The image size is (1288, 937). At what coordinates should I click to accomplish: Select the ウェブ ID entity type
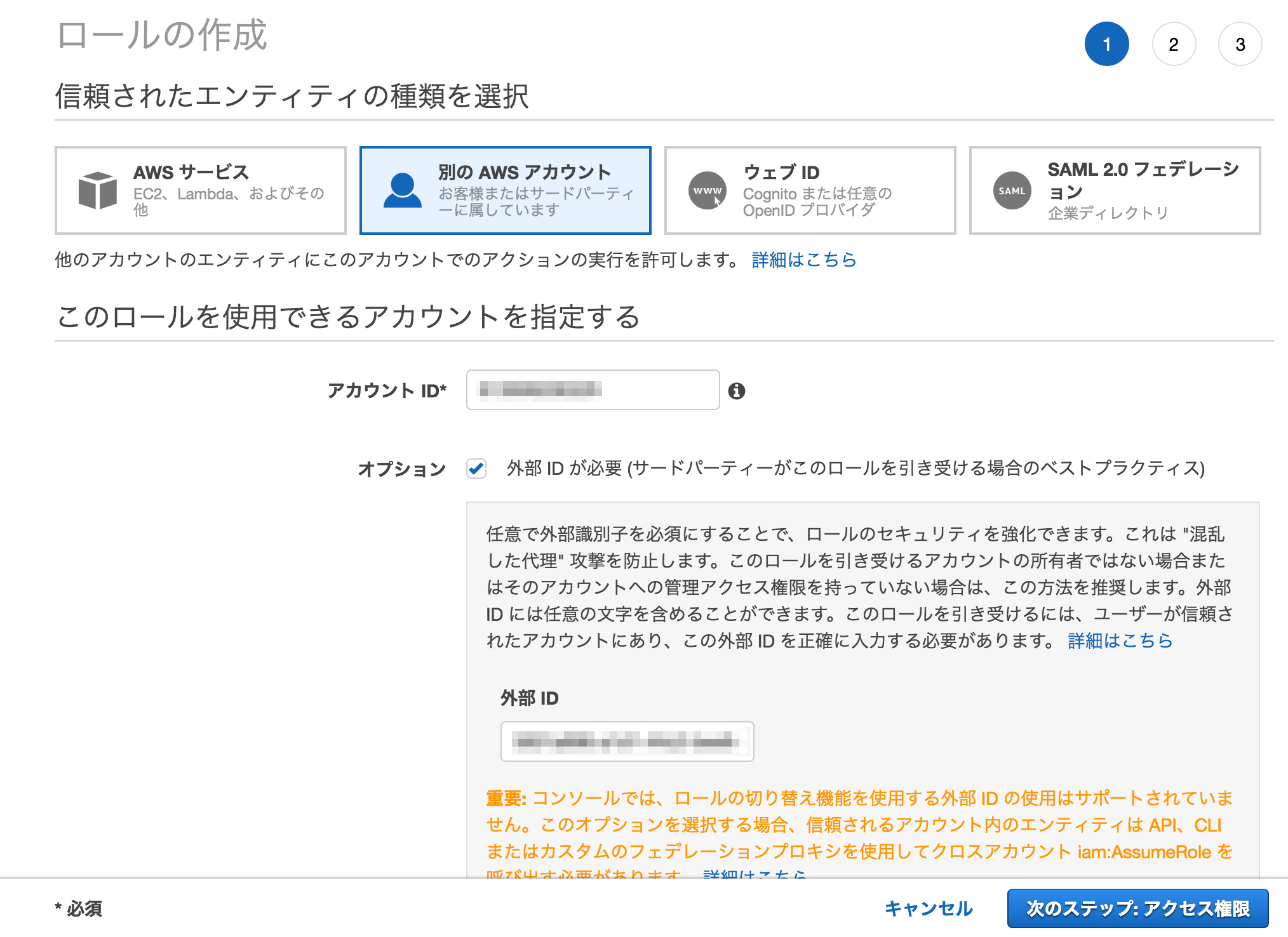(810, 190)
